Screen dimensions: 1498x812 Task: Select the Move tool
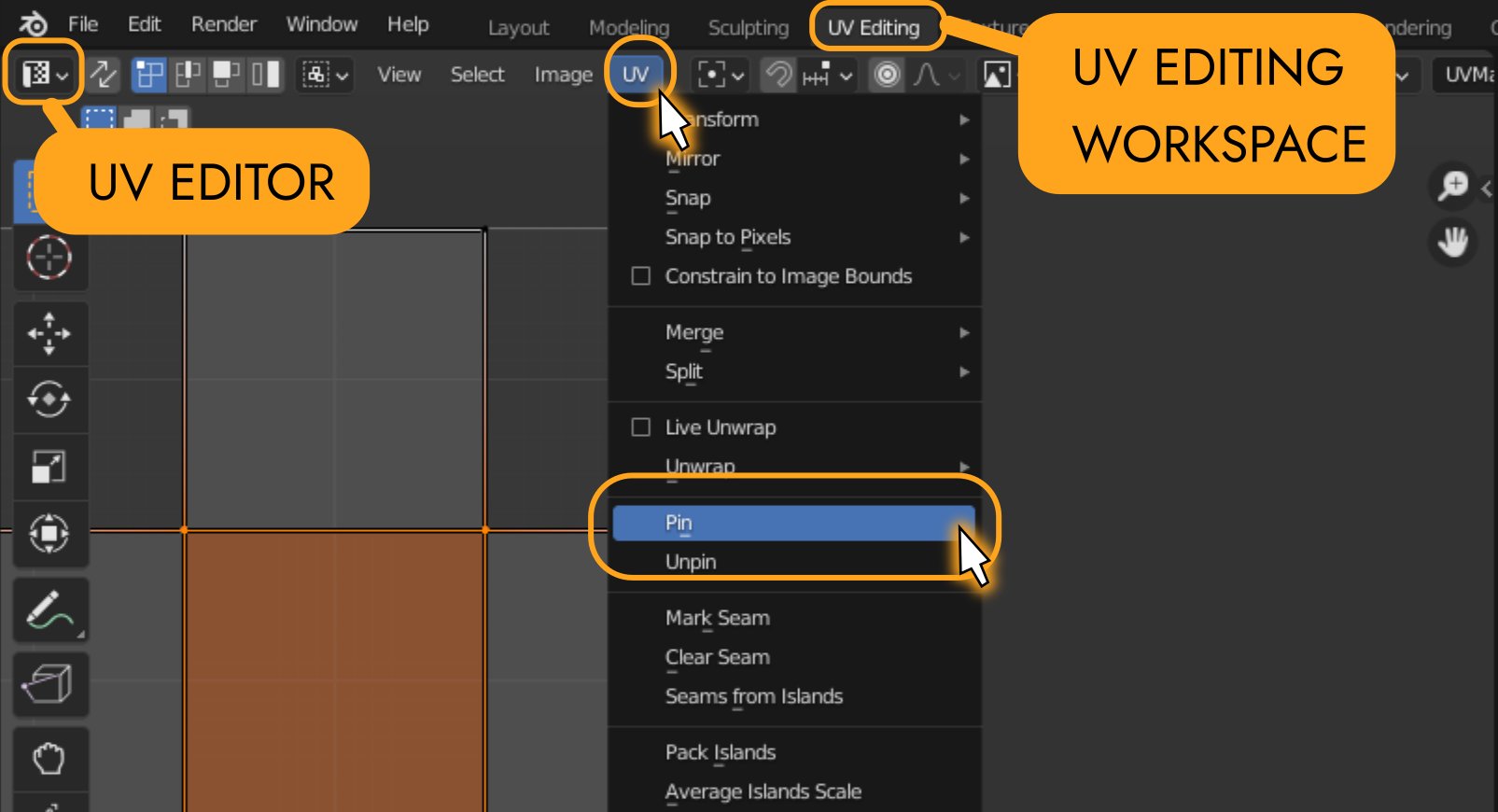click(x=49, y=333)
